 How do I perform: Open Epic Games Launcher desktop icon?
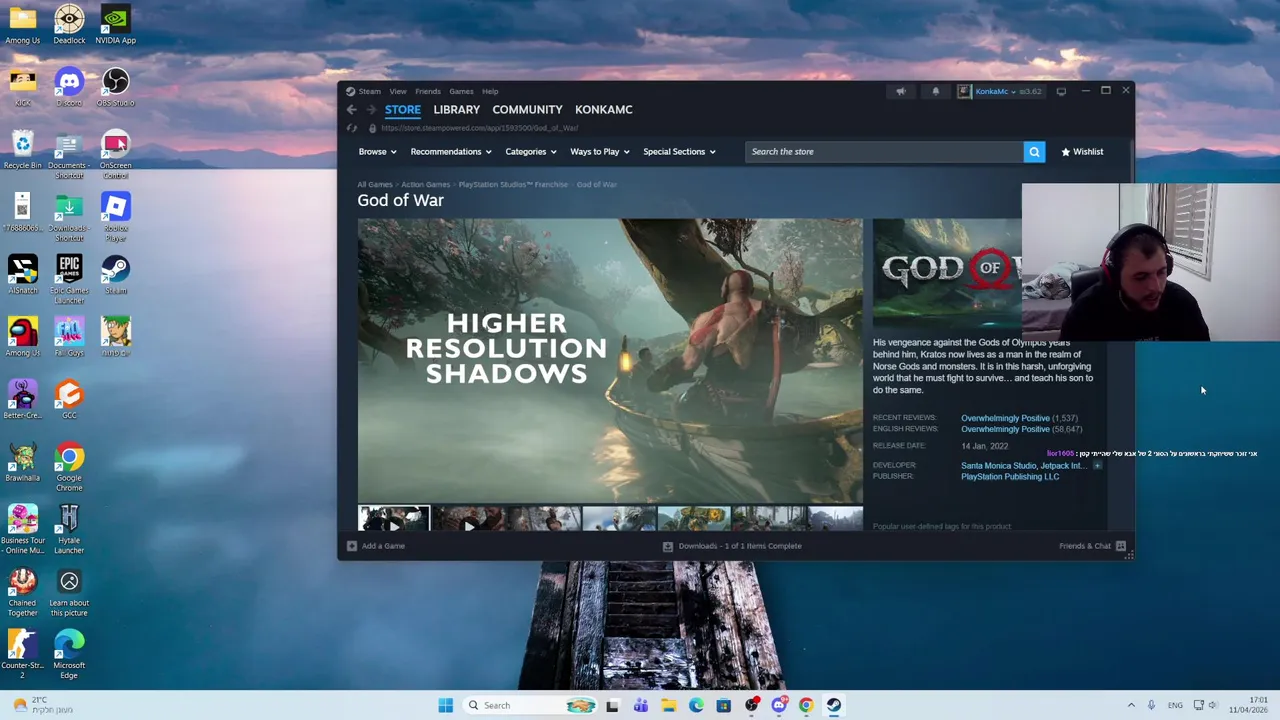coord(69,280)
